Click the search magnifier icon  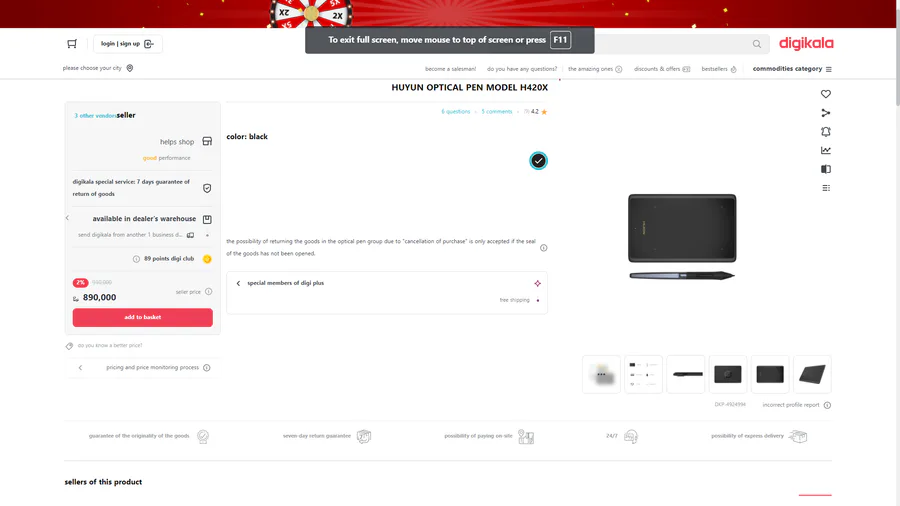[757, 44]
